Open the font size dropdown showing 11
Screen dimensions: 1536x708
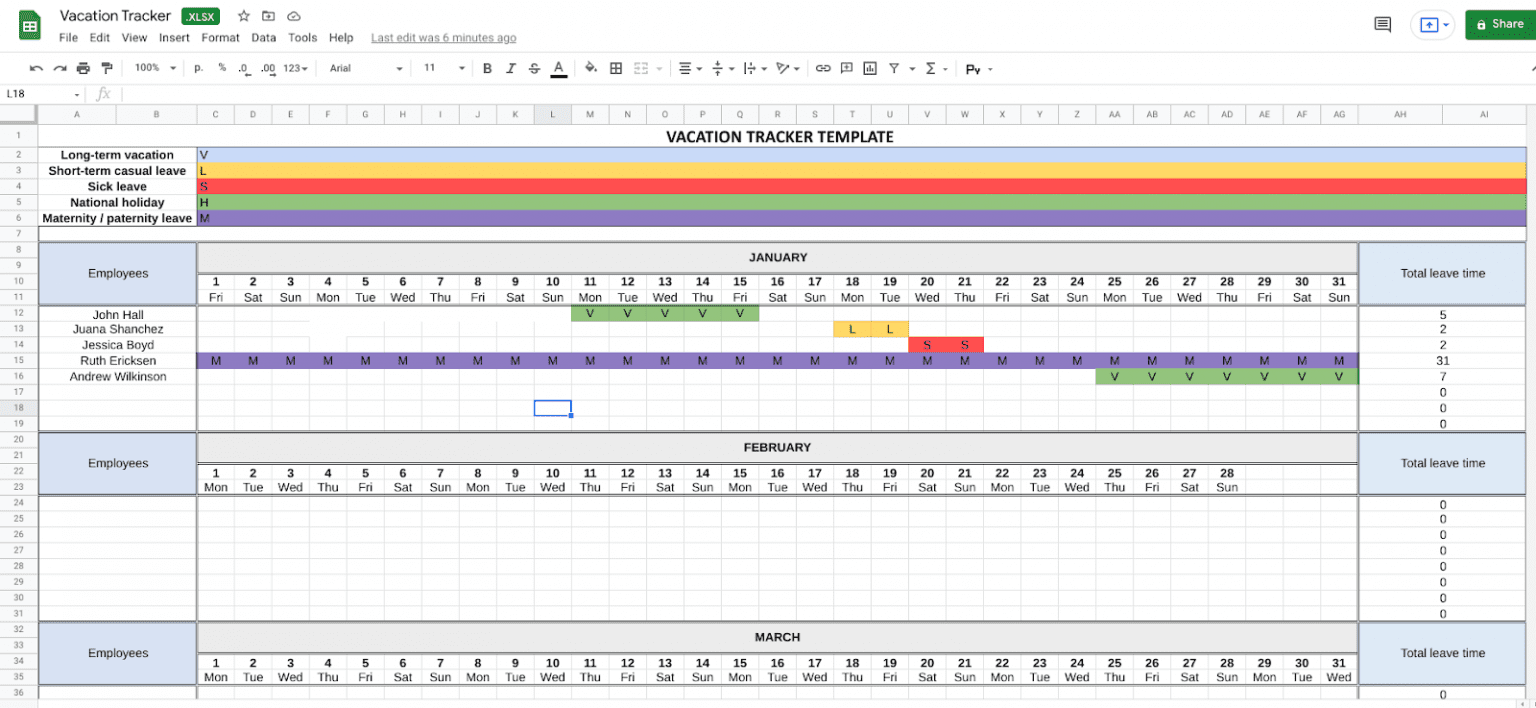tap(444, 68)
